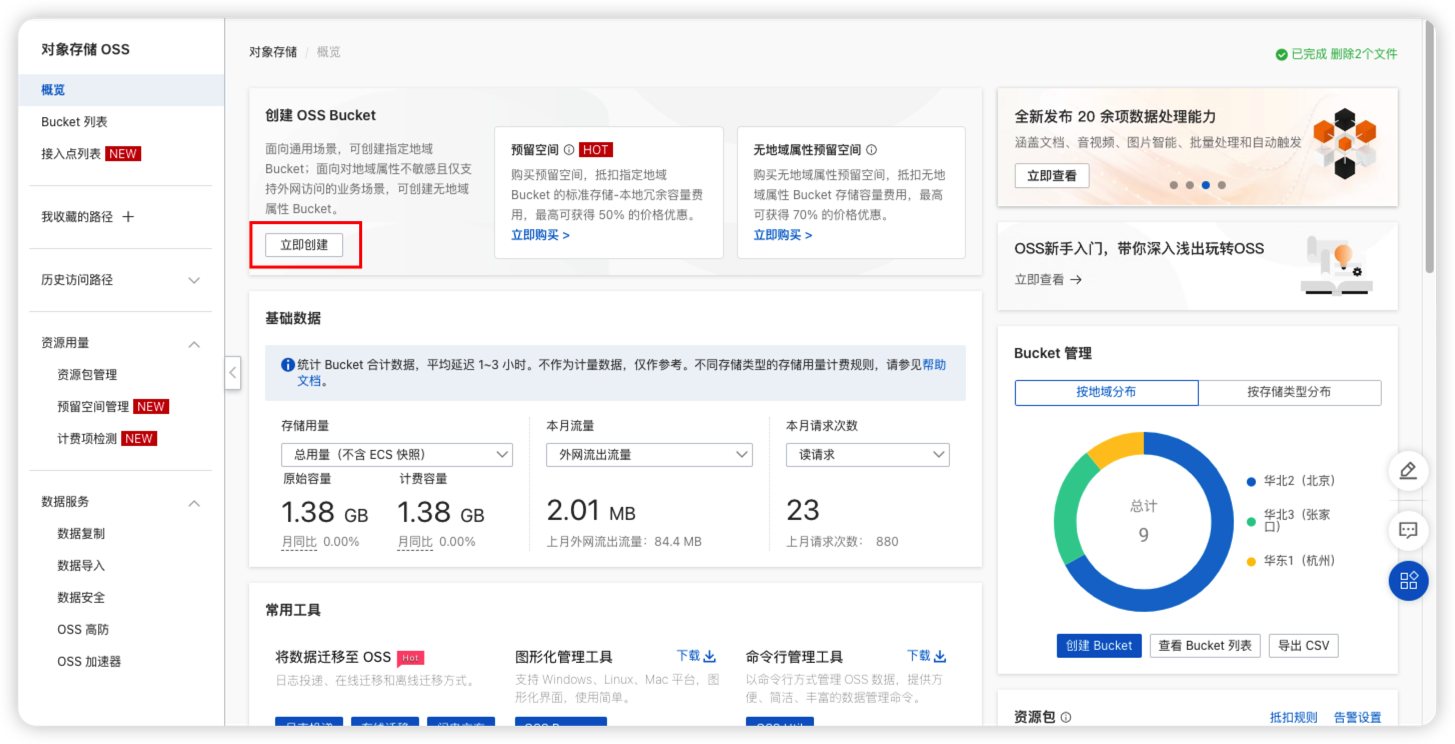
Task: Expand 历史访问路径 section
Action: point(195,281)
